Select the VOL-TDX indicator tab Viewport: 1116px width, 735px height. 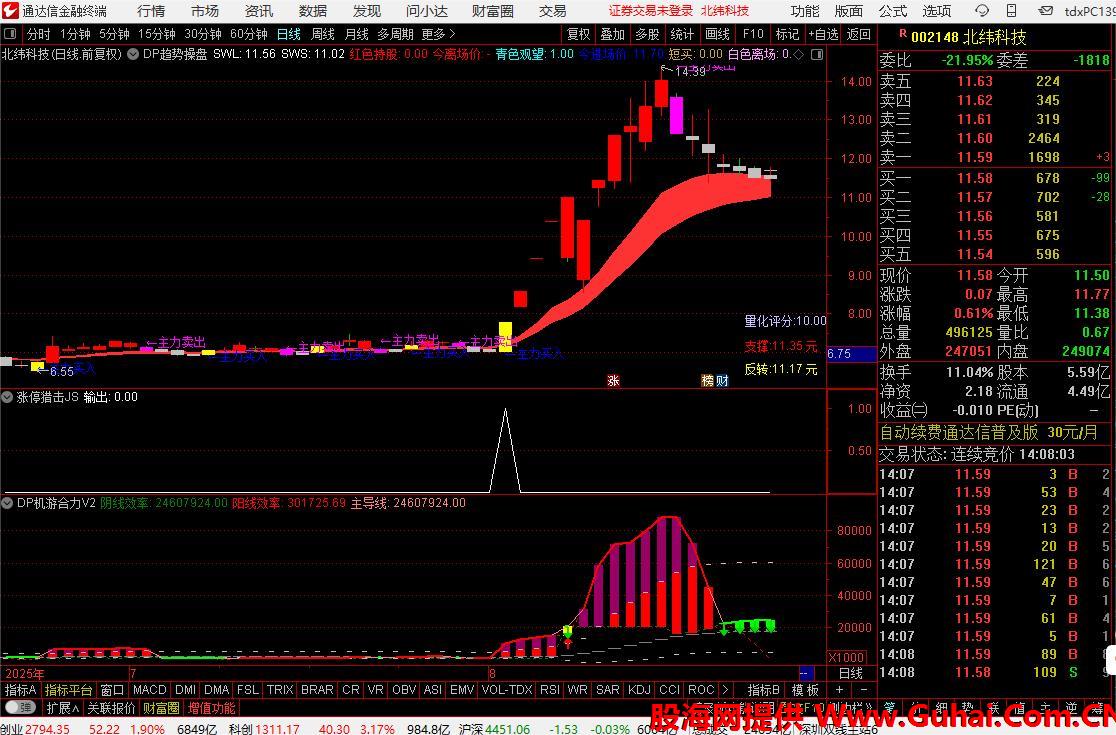tap(507, 689)
